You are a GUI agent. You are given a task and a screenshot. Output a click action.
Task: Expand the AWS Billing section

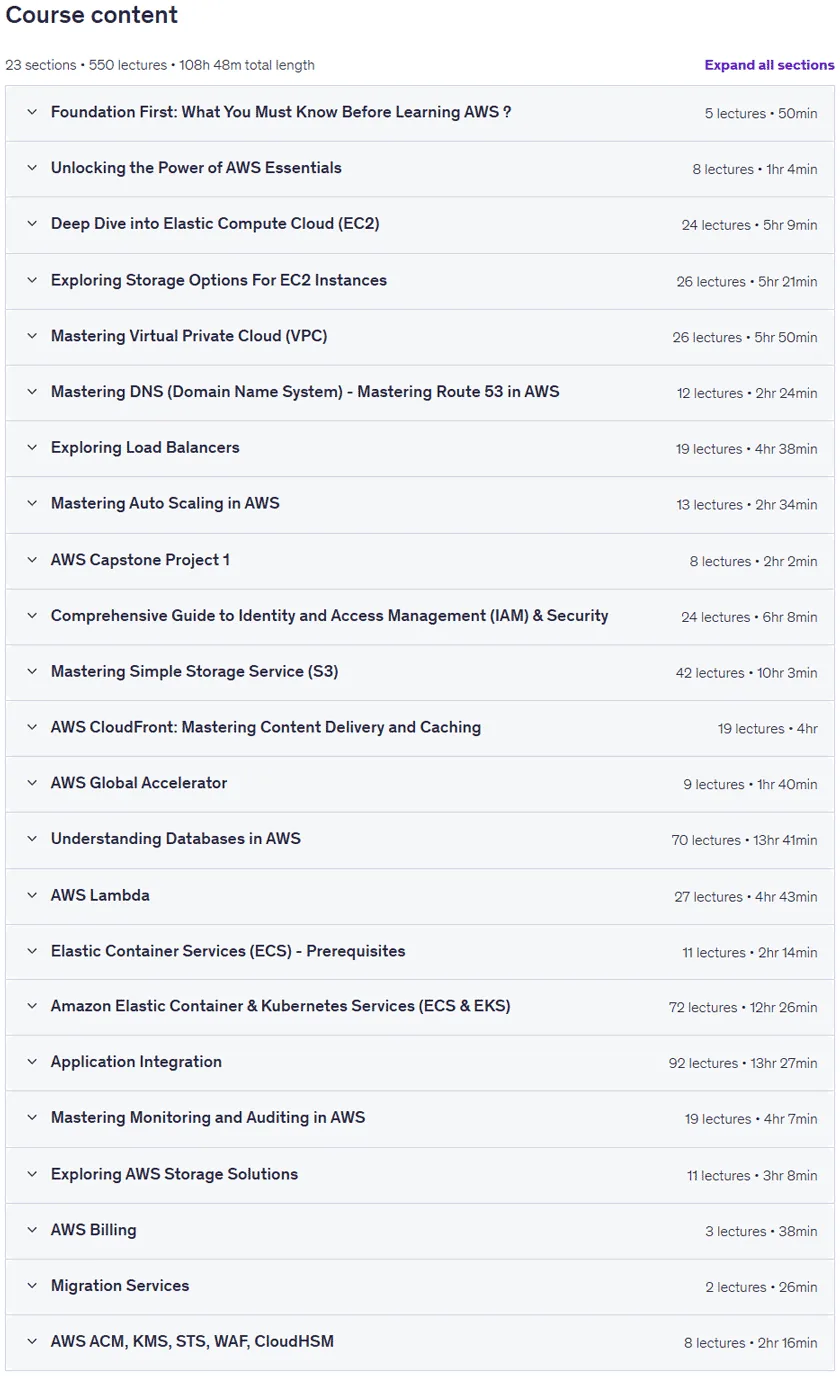tap(420, 1231)
